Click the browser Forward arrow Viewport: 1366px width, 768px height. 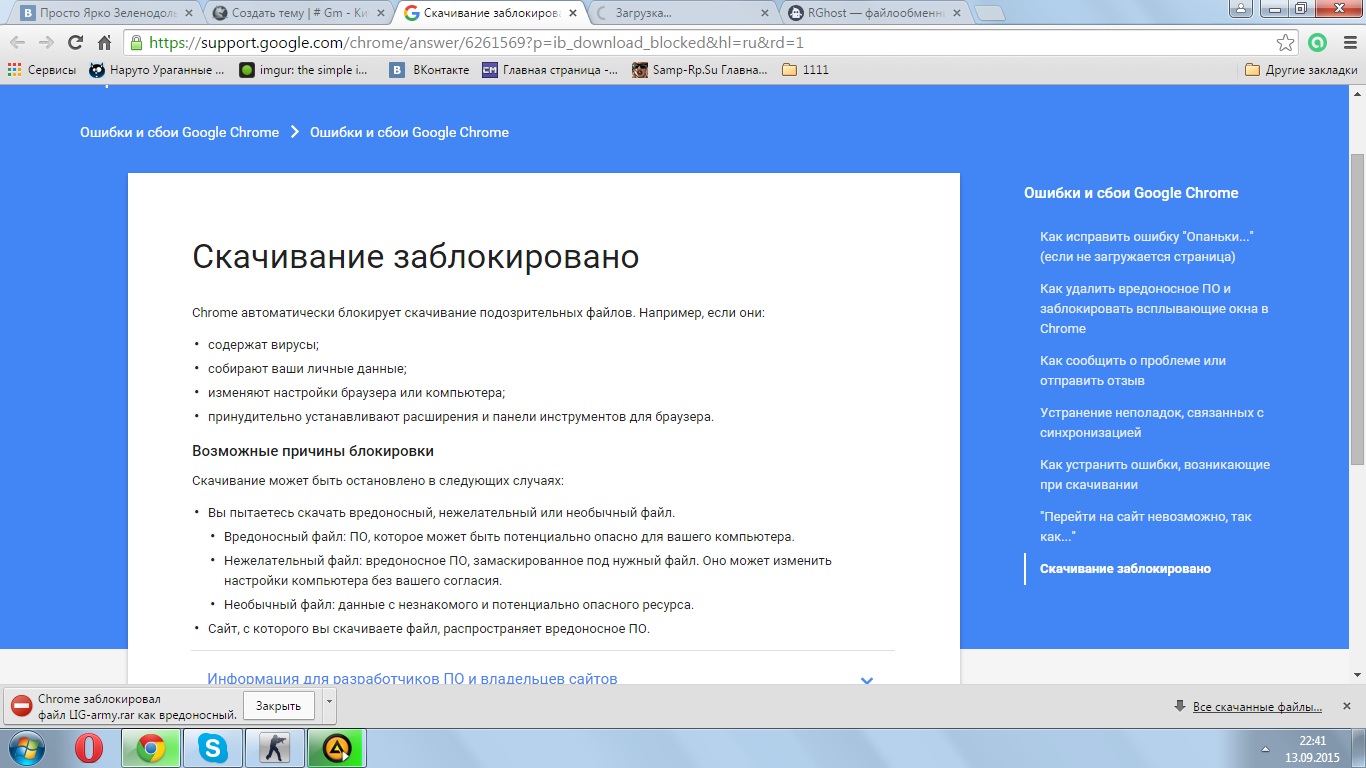(46, 43)
